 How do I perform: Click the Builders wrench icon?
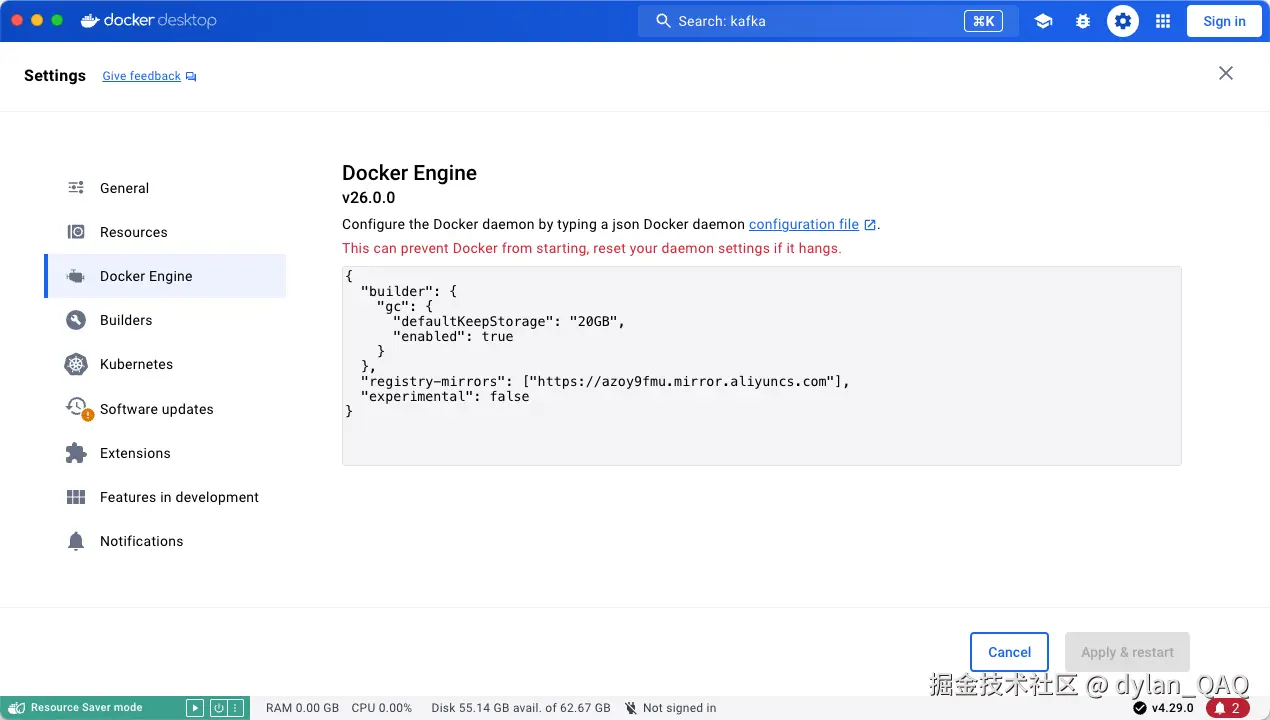(76, 320)
